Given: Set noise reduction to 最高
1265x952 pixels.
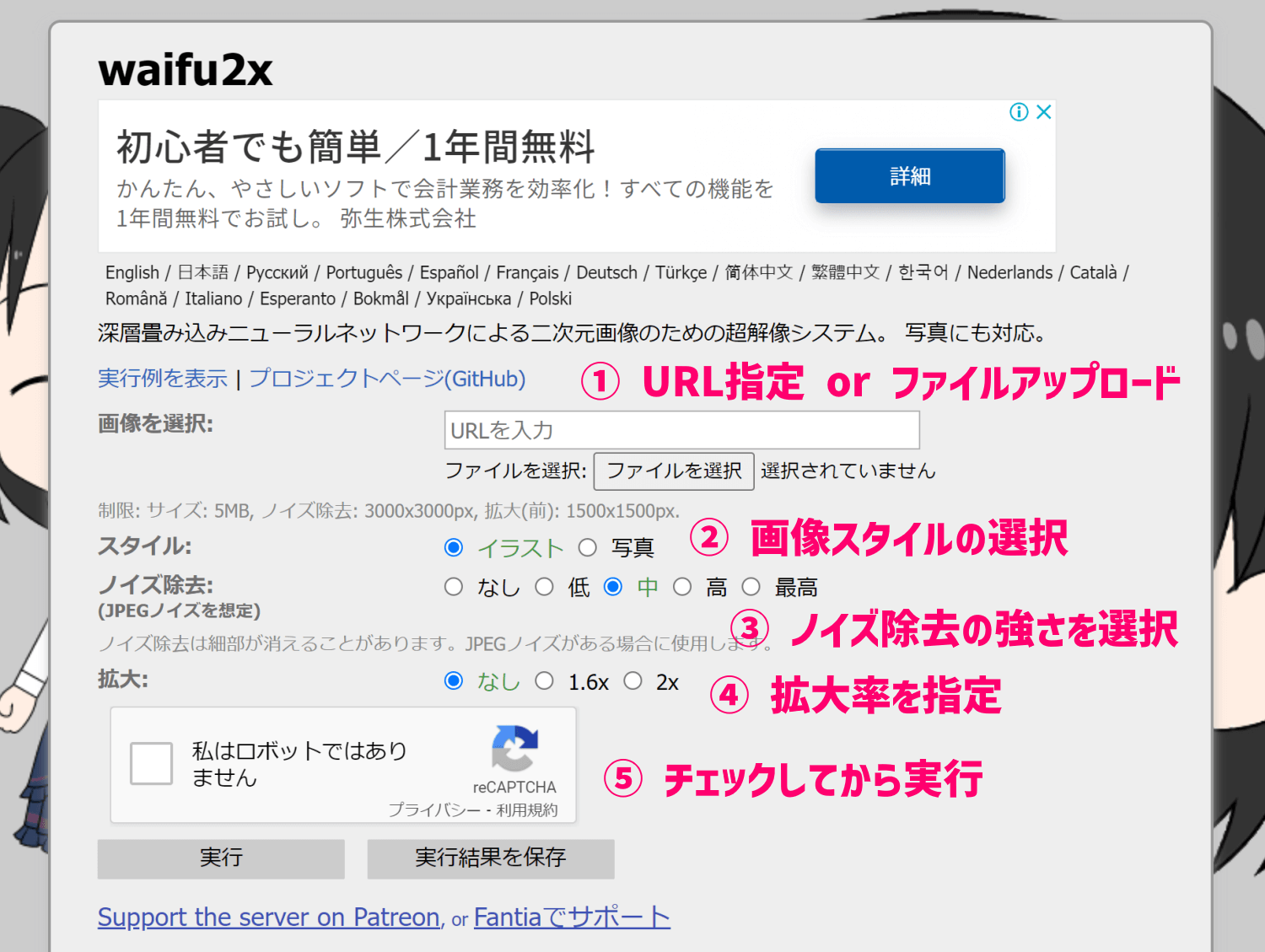Looking at the screenshot, I should click(x=751, y=587).
